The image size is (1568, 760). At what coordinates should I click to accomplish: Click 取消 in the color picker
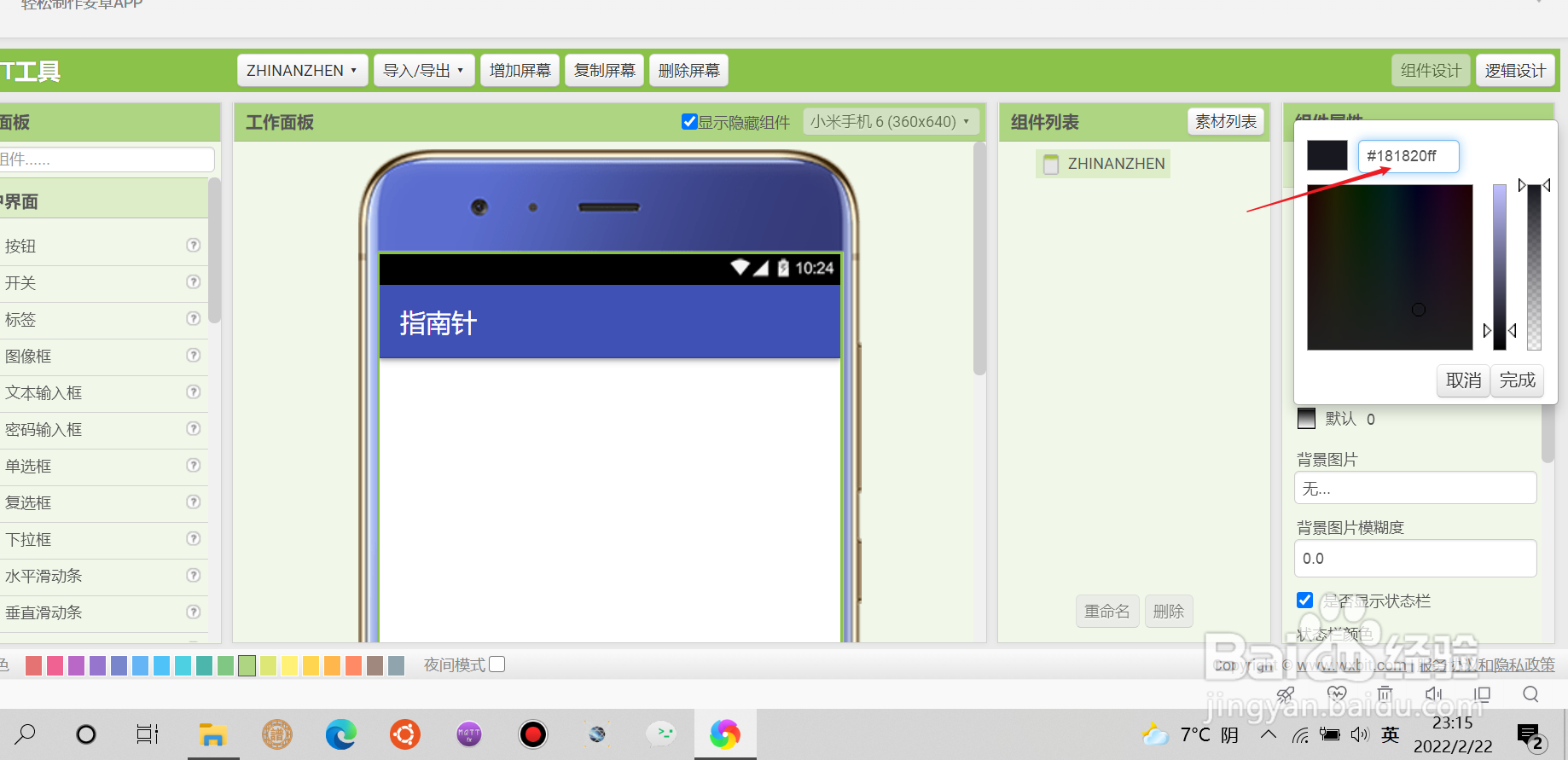pyautogui.click(x=1464, y=380)
